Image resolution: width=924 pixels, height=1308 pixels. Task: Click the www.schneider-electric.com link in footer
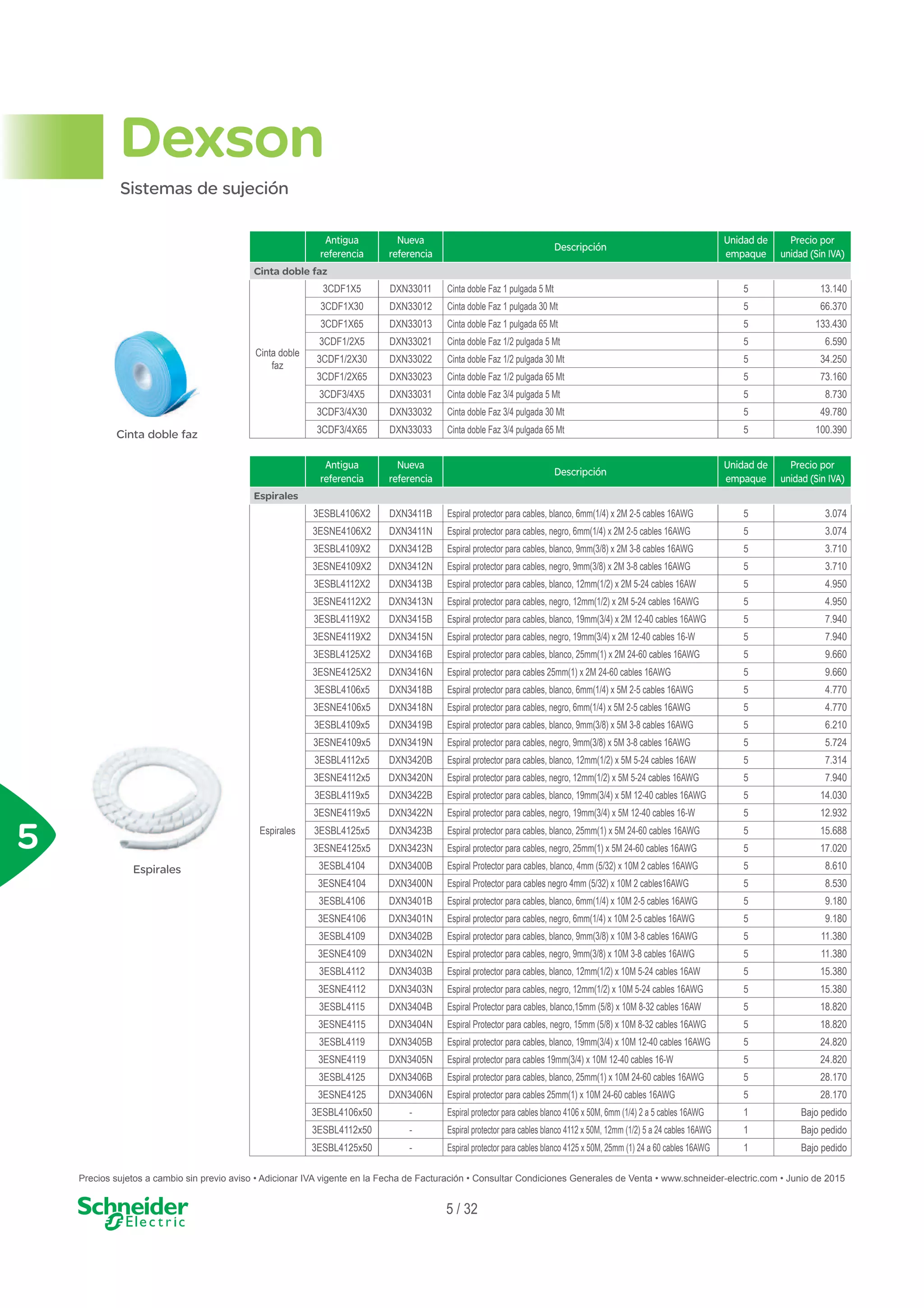pos(719,1178)
